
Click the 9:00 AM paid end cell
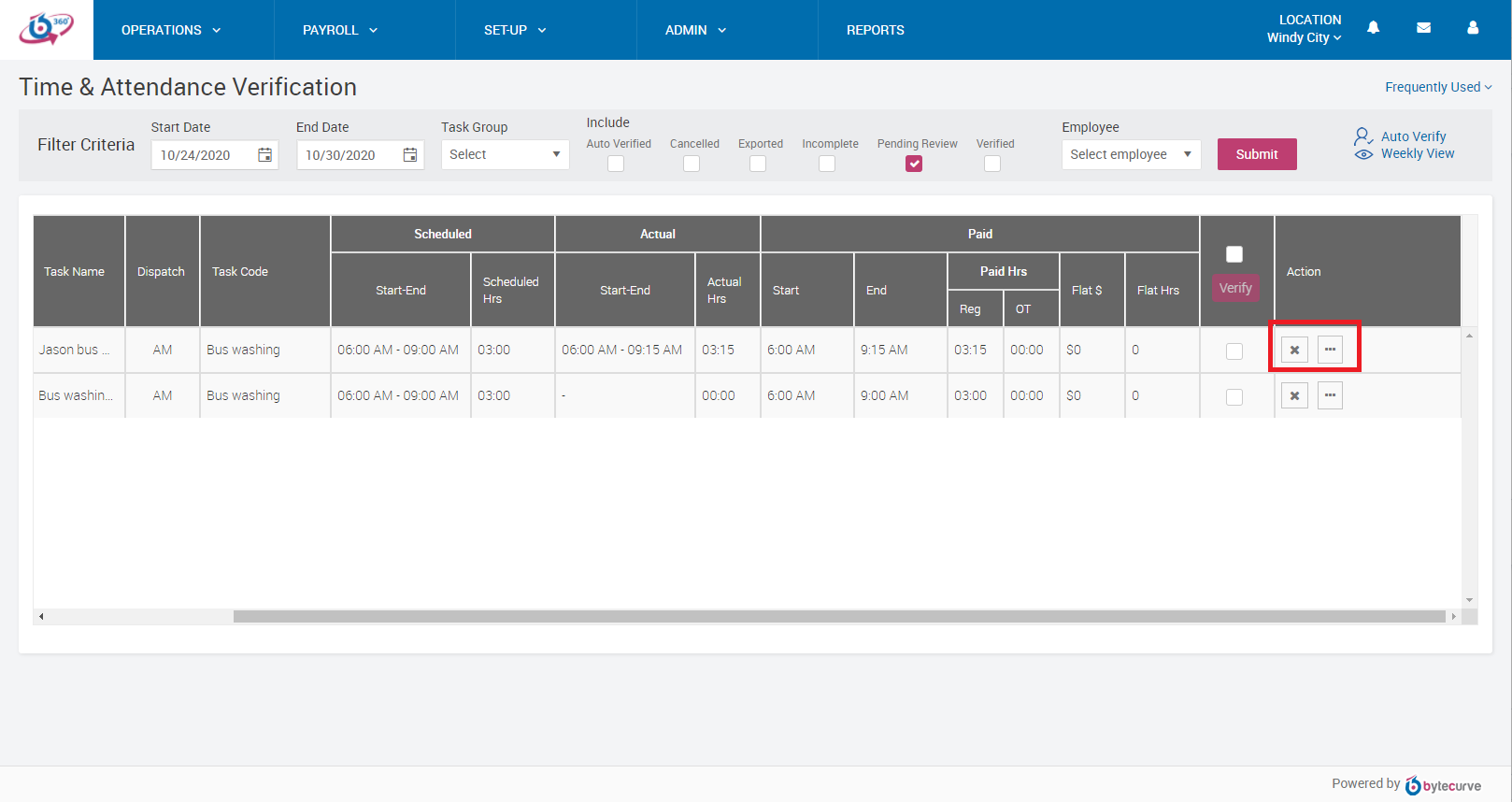click(900, 395)
